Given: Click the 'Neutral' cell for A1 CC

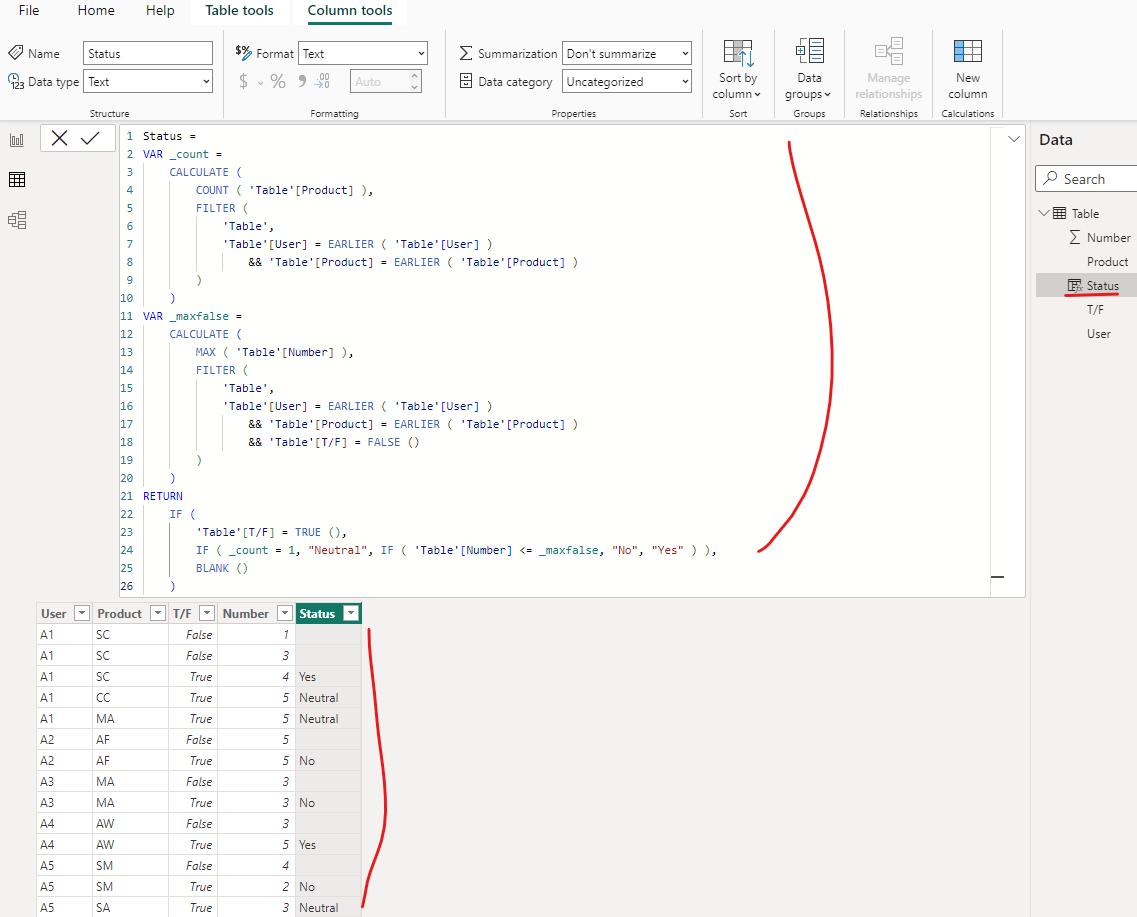Looking at the screenshot, I should [328, 697].
